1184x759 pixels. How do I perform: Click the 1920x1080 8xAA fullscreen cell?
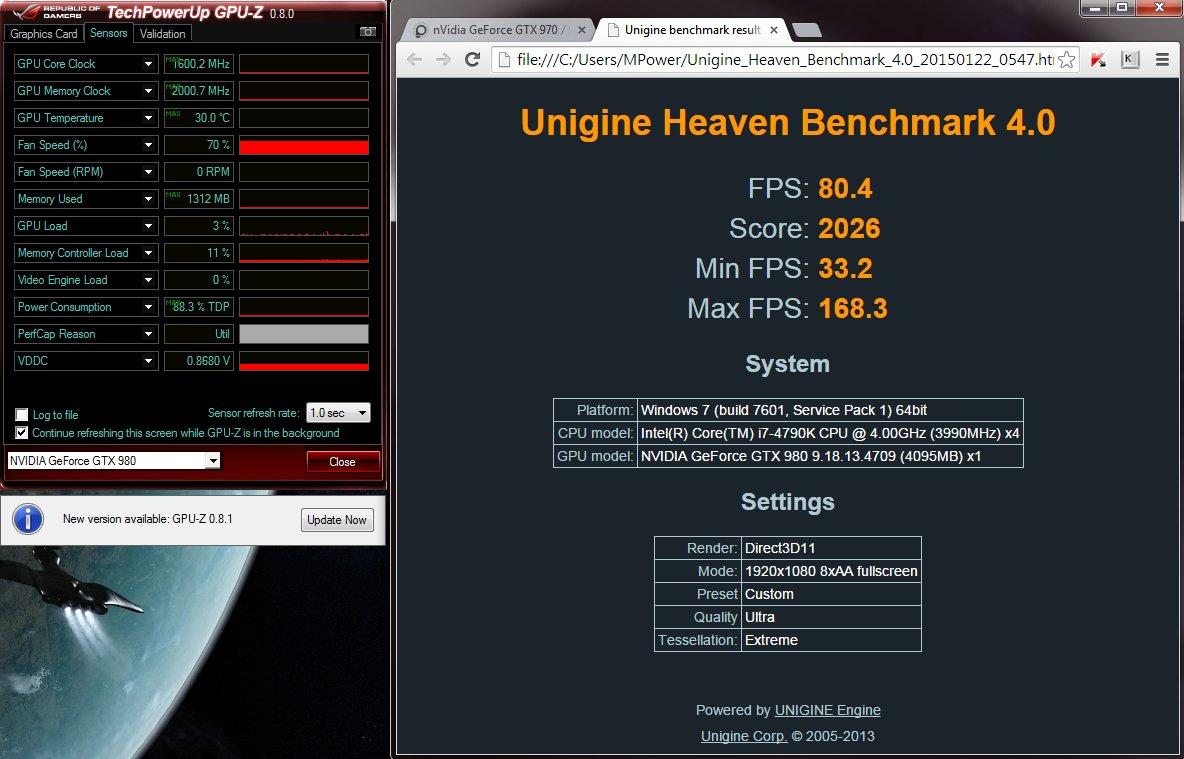coord(831,571)
